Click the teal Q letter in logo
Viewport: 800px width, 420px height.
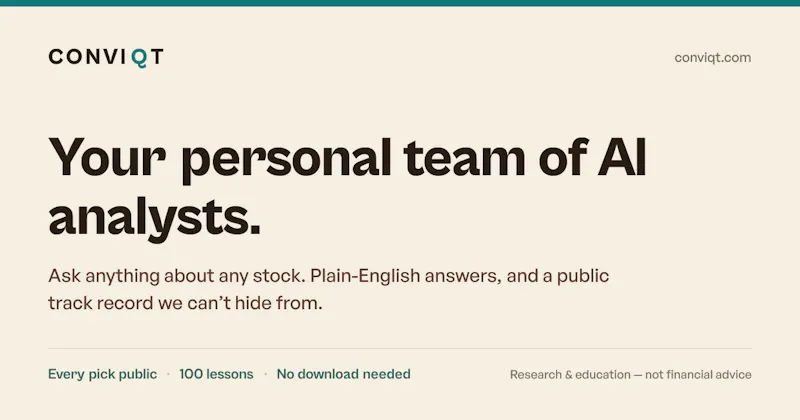pos(139,58)
